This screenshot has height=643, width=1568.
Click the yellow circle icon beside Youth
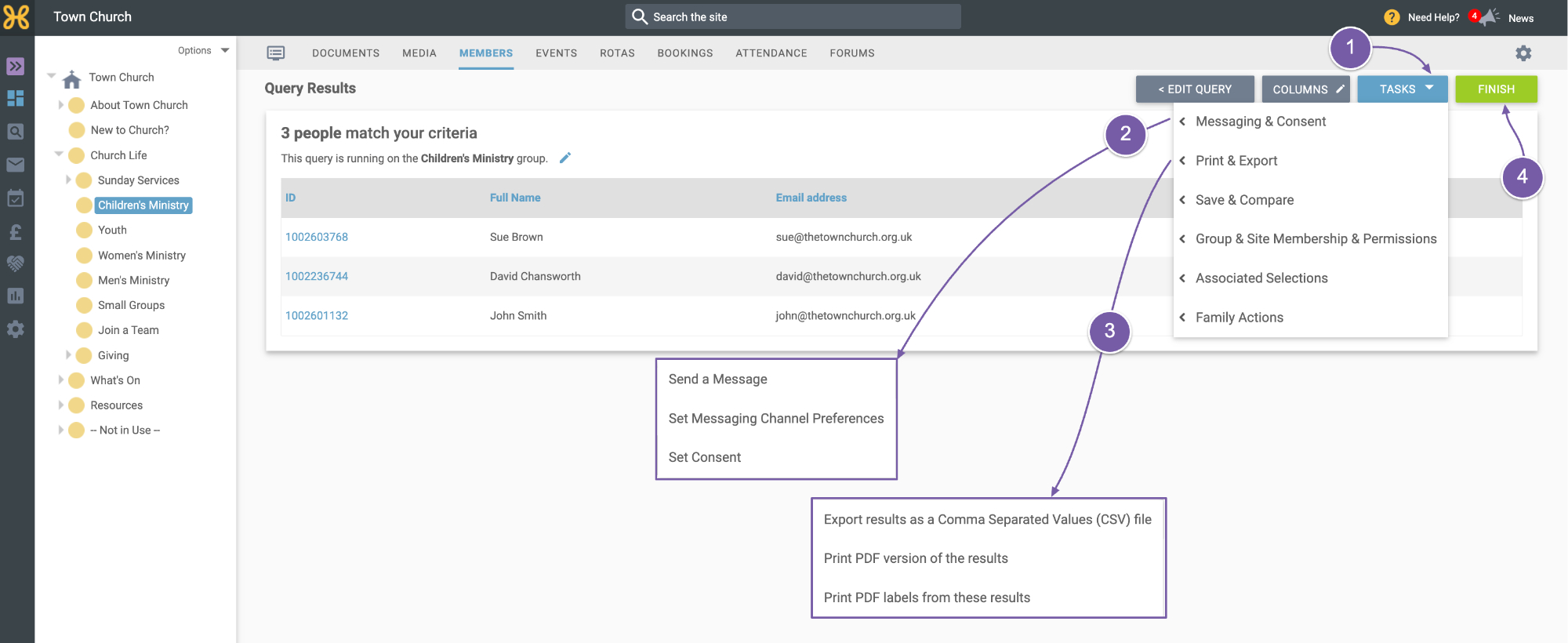[x=84, y=230]
